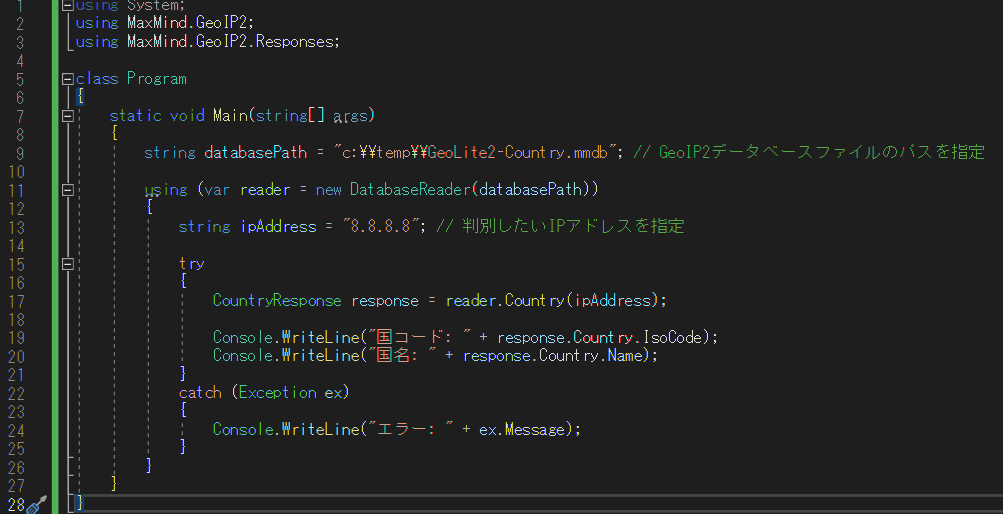
Task: Click the try keyword
Action: click(192, 264)
